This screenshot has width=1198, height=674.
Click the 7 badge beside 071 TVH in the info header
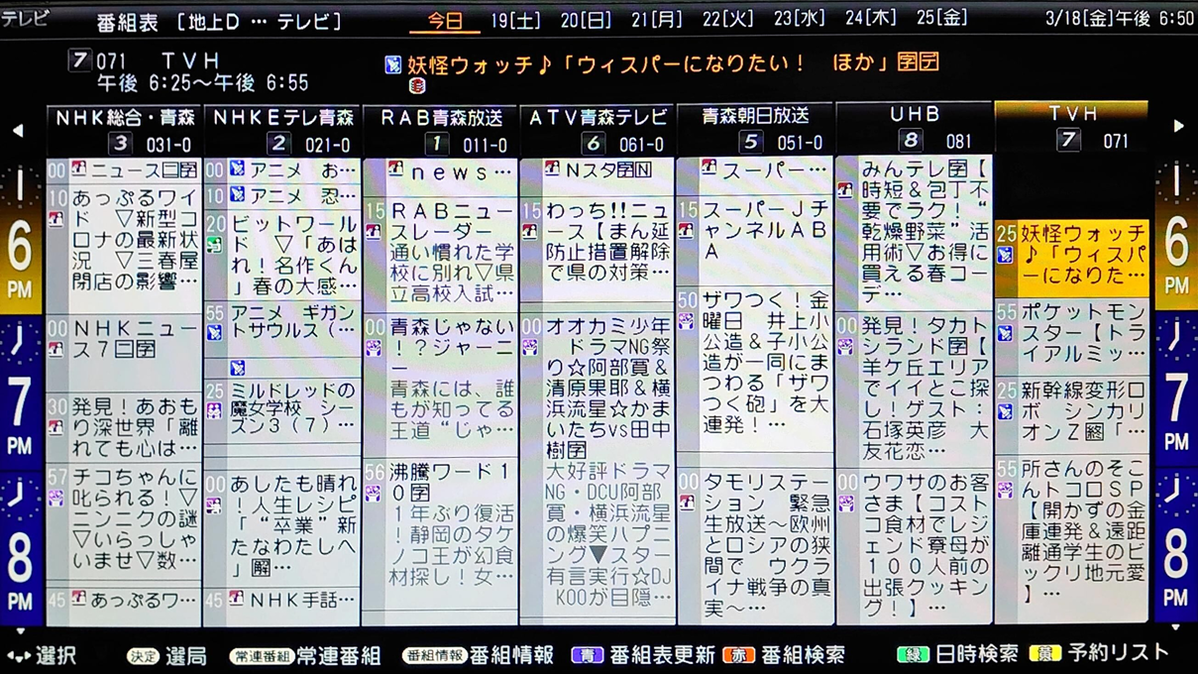[x=79, y=60]
